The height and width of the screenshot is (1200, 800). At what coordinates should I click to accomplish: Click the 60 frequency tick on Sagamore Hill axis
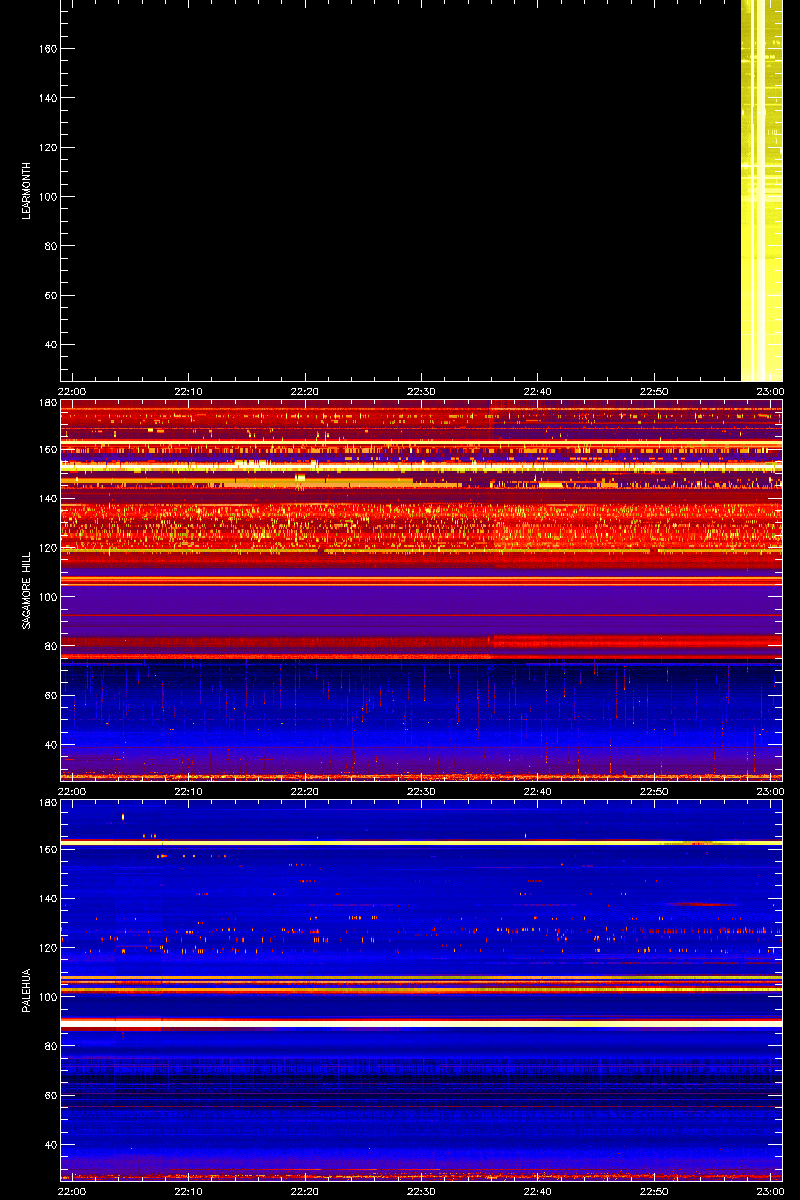(x=50, y=696)
